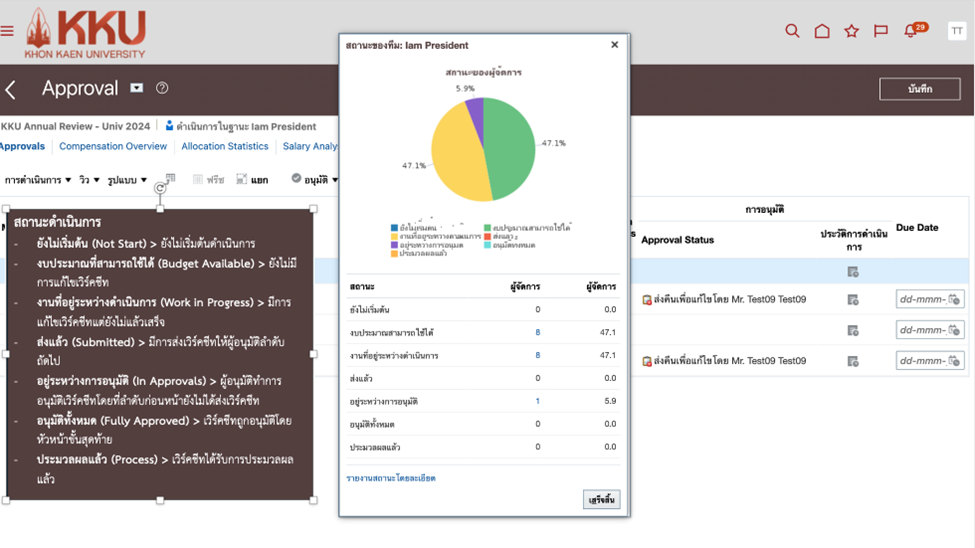Open the help question mark icon

pos(162,89)
